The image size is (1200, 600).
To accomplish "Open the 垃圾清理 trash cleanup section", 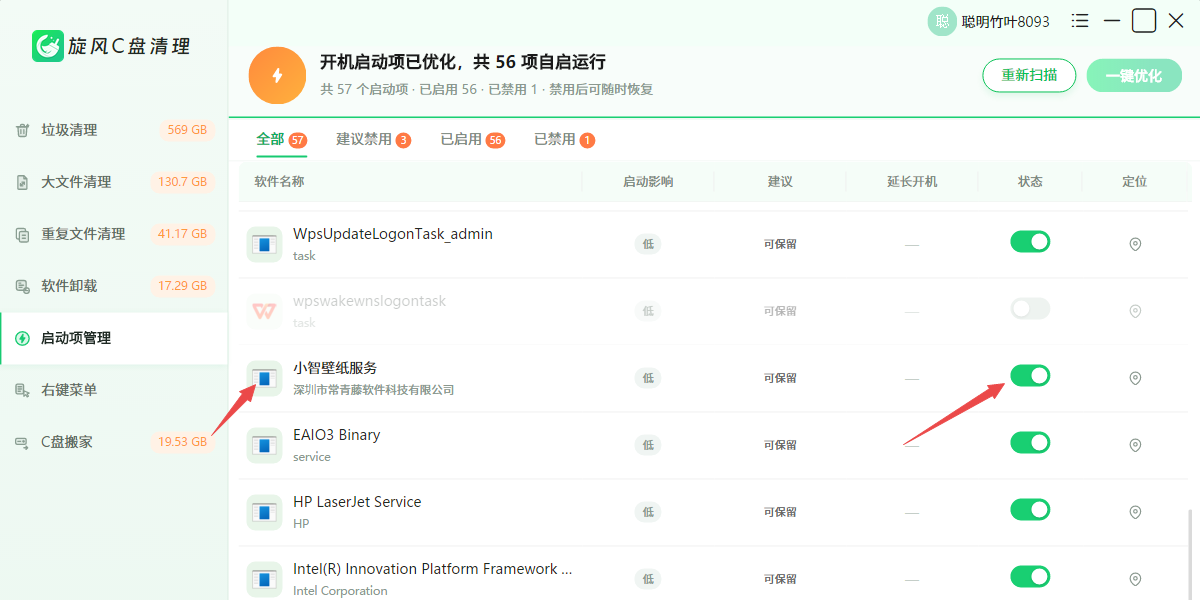I will pos(113,130).
